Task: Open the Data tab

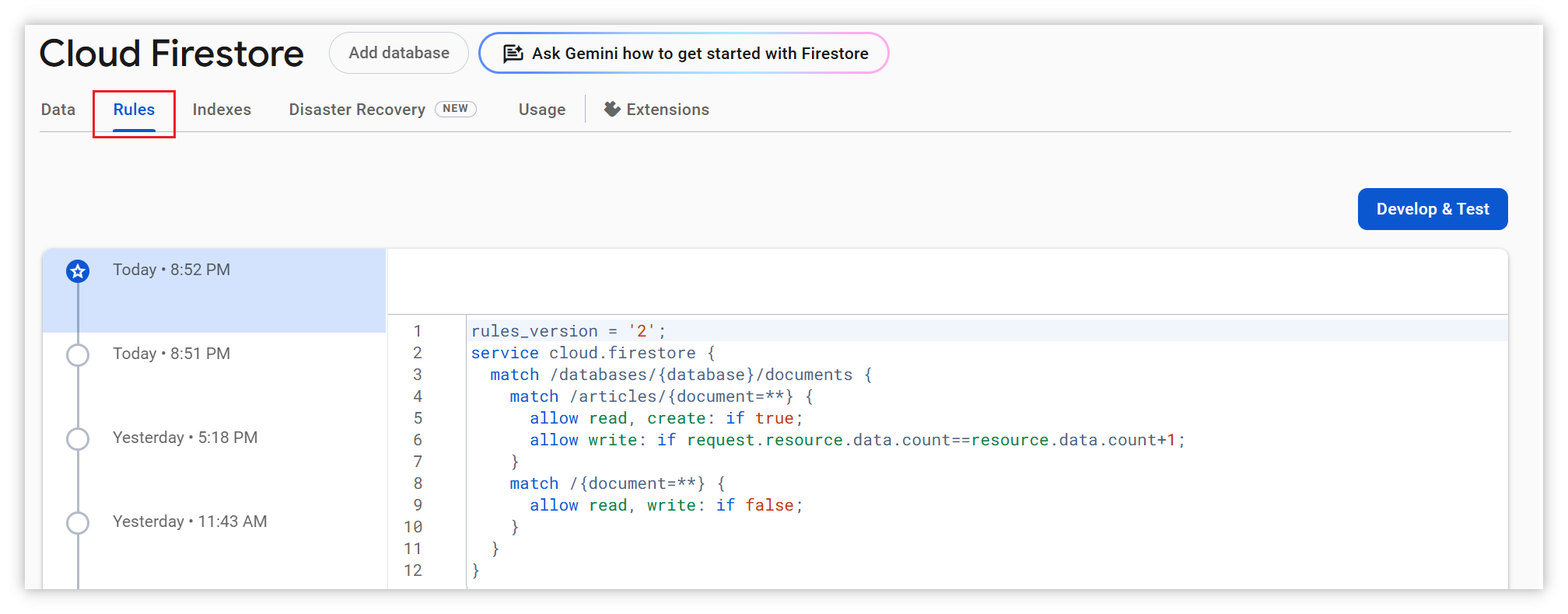Action: [58, 110]
